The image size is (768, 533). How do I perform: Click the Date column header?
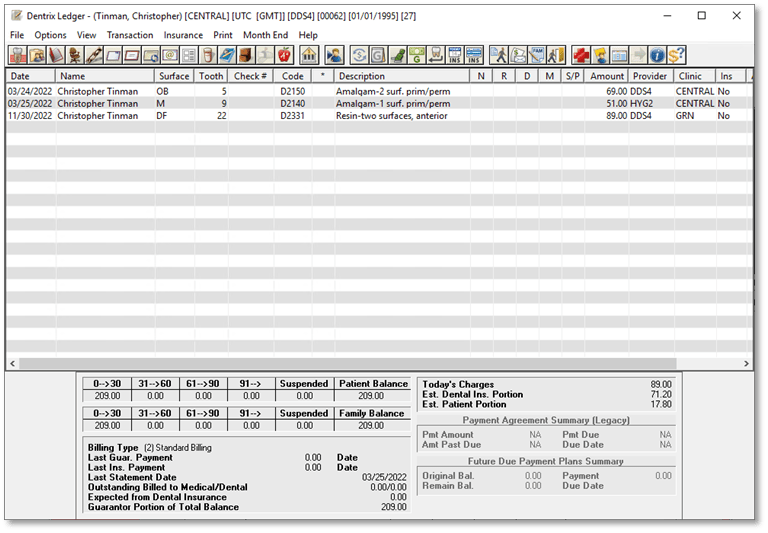point(30,76)
